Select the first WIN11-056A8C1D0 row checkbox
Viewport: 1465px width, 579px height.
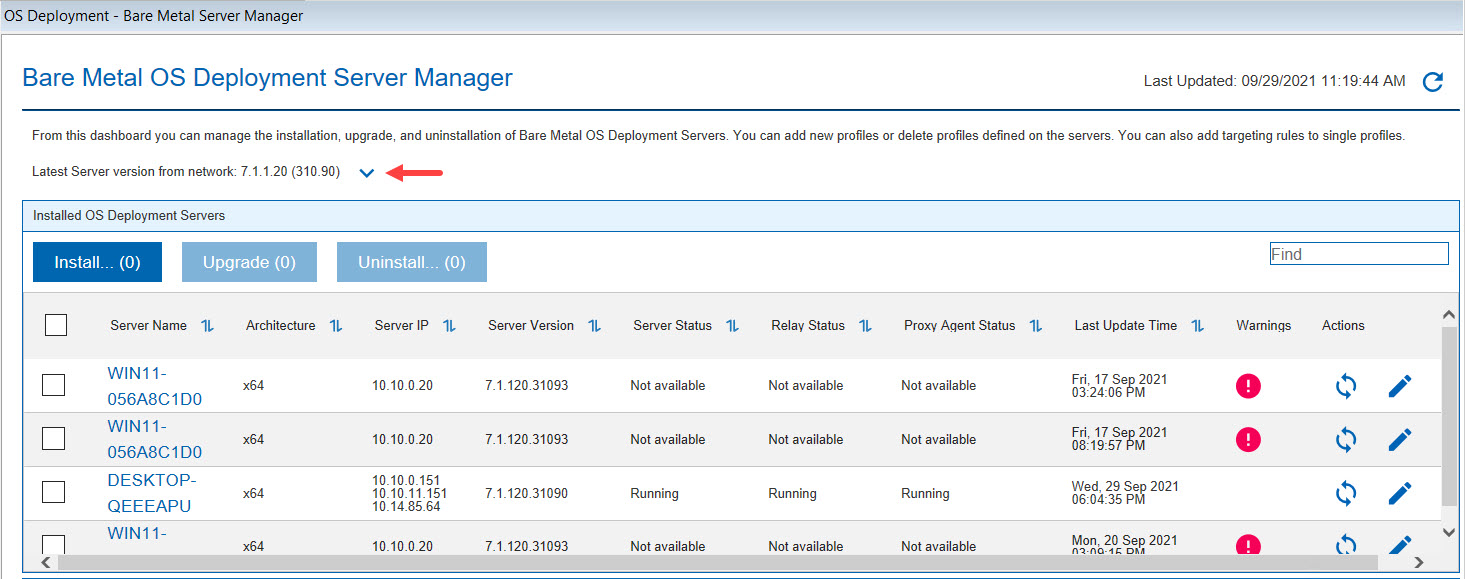54,385
